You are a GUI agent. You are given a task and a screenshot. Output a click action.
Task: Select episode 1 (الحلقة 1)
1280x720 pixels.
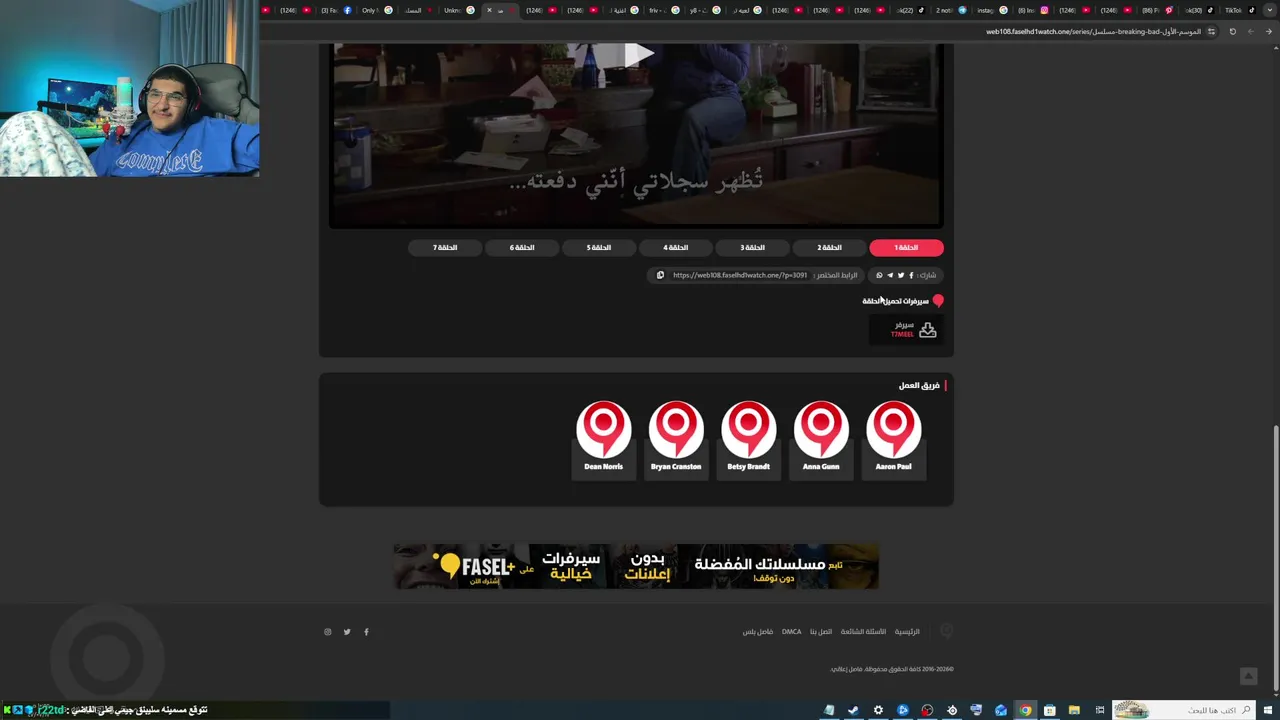click(906, 248)
